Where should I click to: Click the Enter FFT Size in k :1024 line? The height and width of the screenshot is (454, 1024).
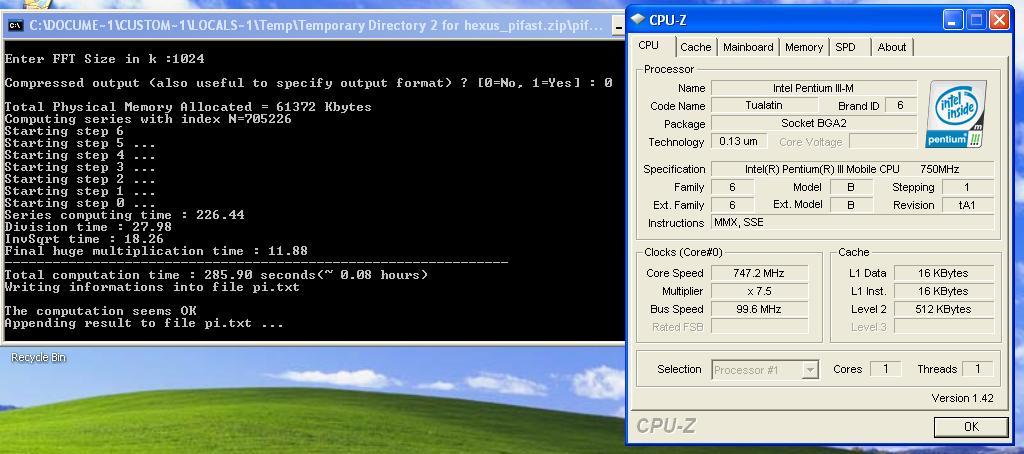pyautogui.click(x=104, y=59)
